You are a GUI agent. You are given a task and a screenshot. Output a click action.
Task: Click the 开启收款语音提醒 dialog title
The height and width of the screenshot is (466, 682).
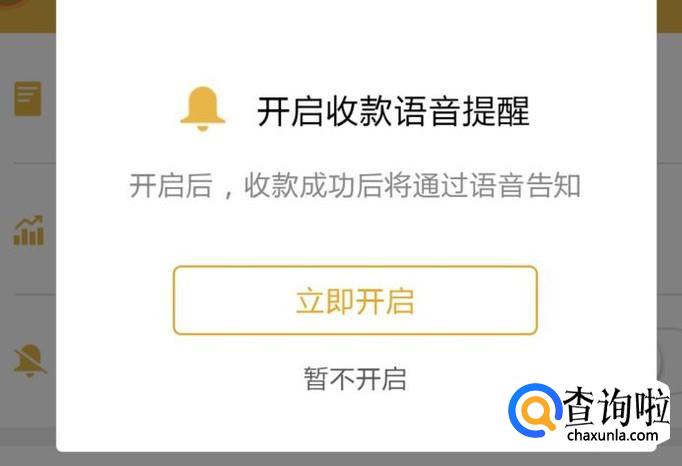pyautogui.click(x=393, y=111)
